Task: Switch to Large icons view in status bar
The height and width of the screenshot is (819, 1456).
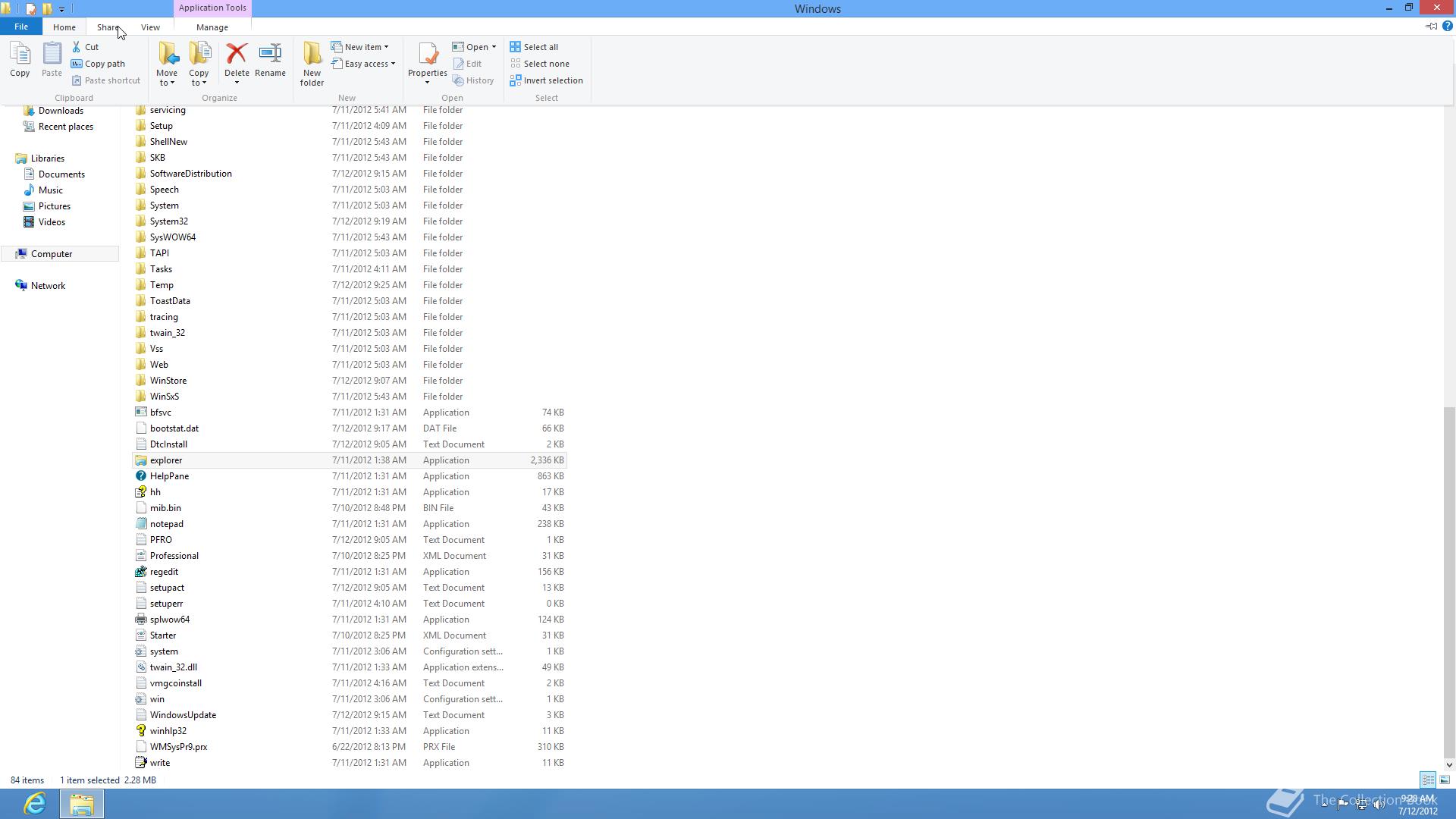Action: click(x=1445, y=780)
